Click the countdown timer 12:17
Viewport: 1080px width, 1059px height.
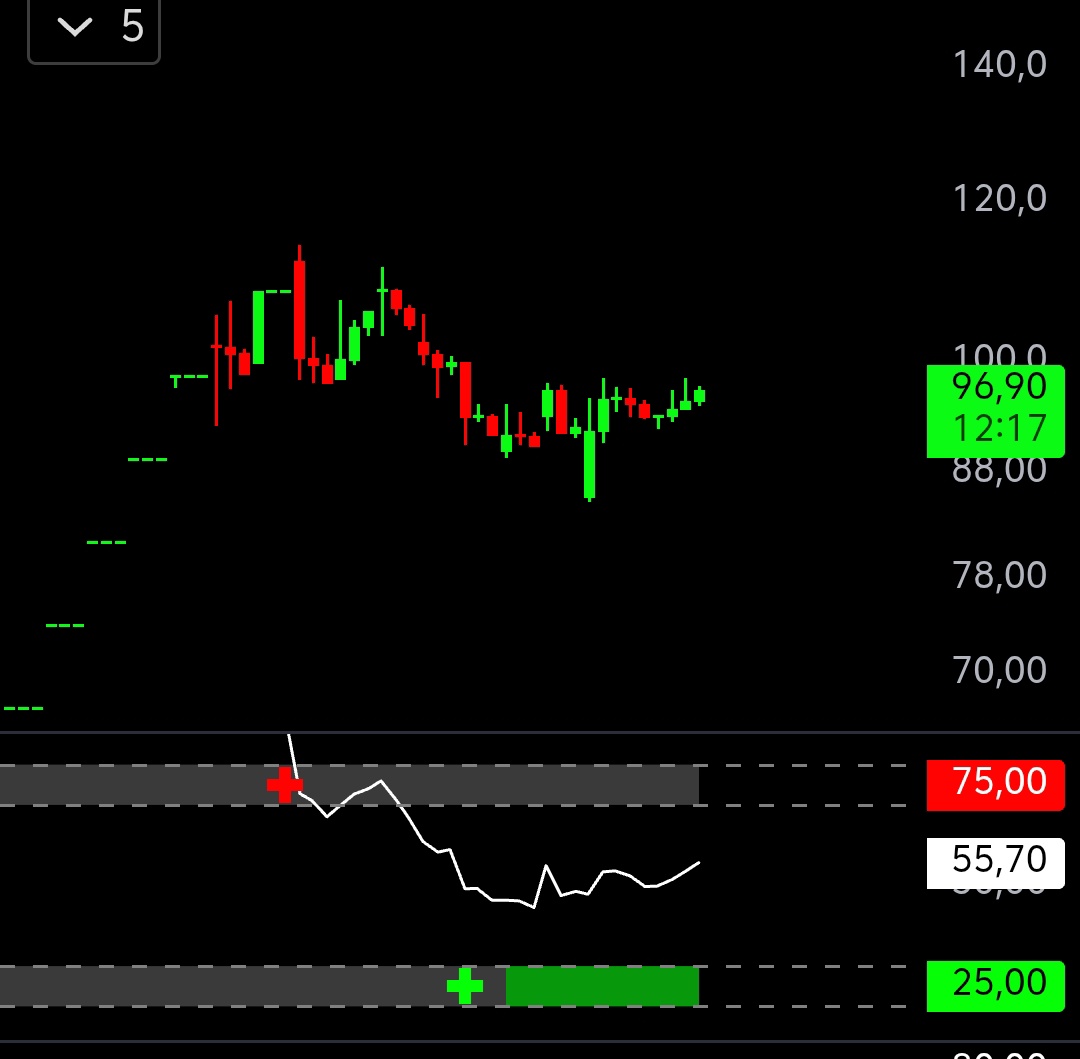click(x=999, y=428)
